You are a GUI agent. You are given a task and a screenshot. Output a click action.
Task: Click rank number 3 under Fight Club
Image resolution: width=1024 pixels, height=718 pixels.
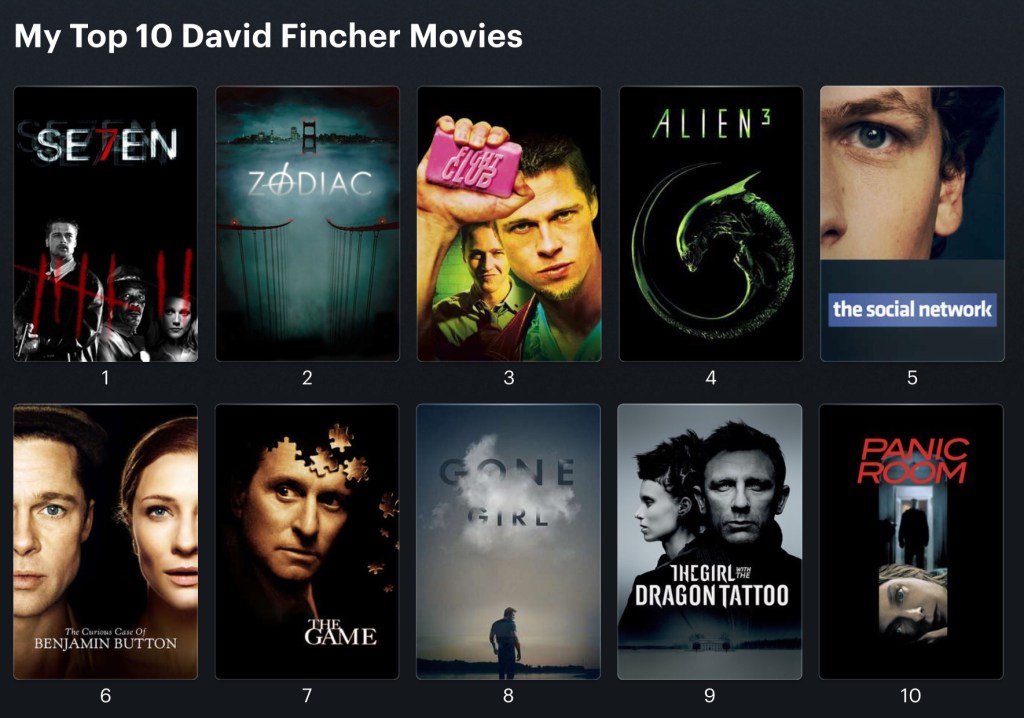[509, 378]
